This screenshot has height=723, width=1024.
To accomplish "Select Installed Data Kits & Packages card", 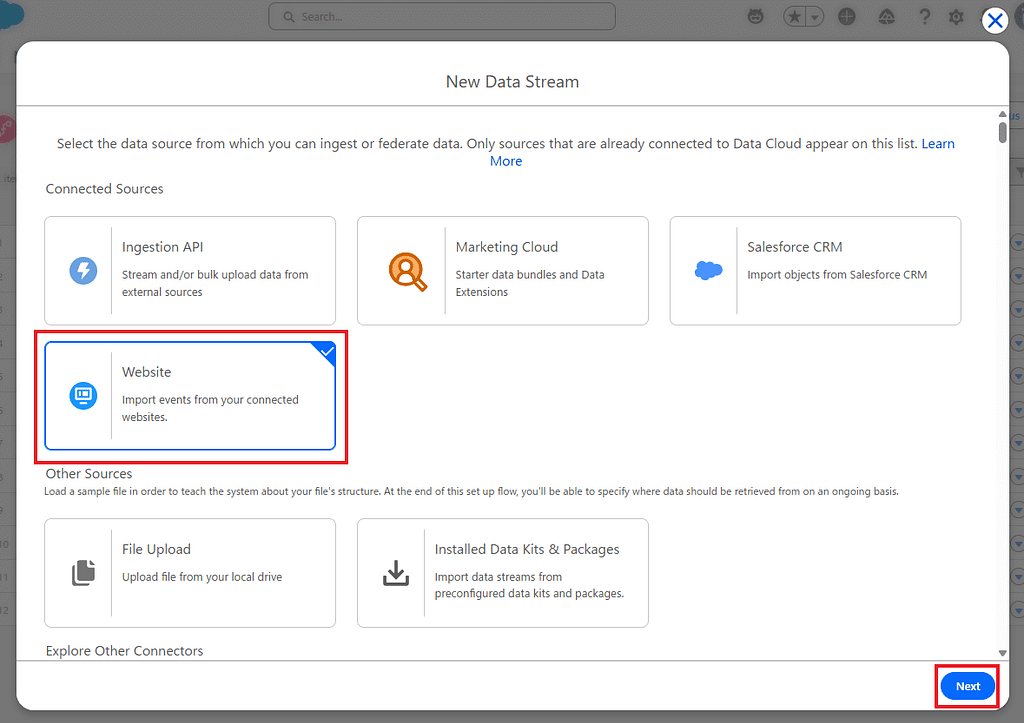I will pyautogui.click(x=502, y=573).
